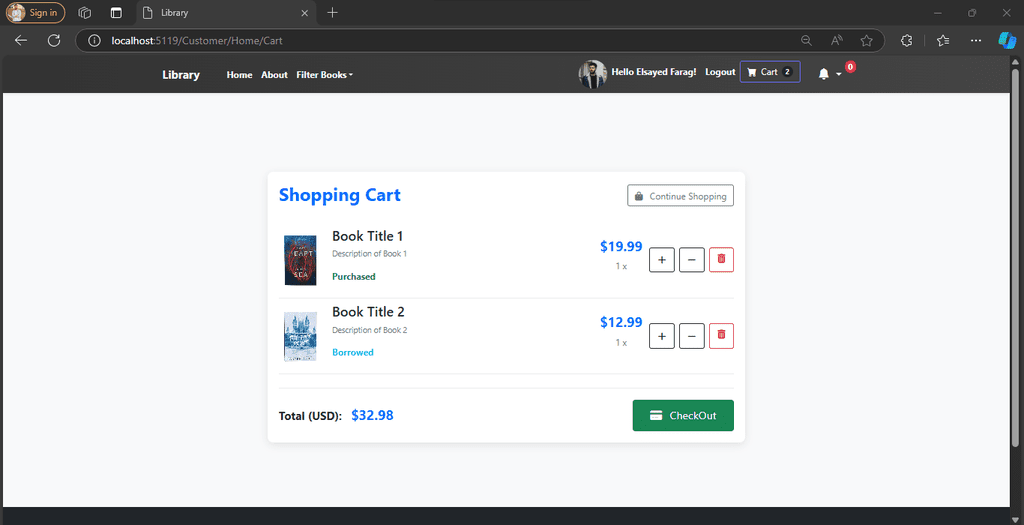Image resolution: width=1024 pixels, height=525 pixels.
Task: Open the Copilot sidebar icon
Action: [1007, 40]
